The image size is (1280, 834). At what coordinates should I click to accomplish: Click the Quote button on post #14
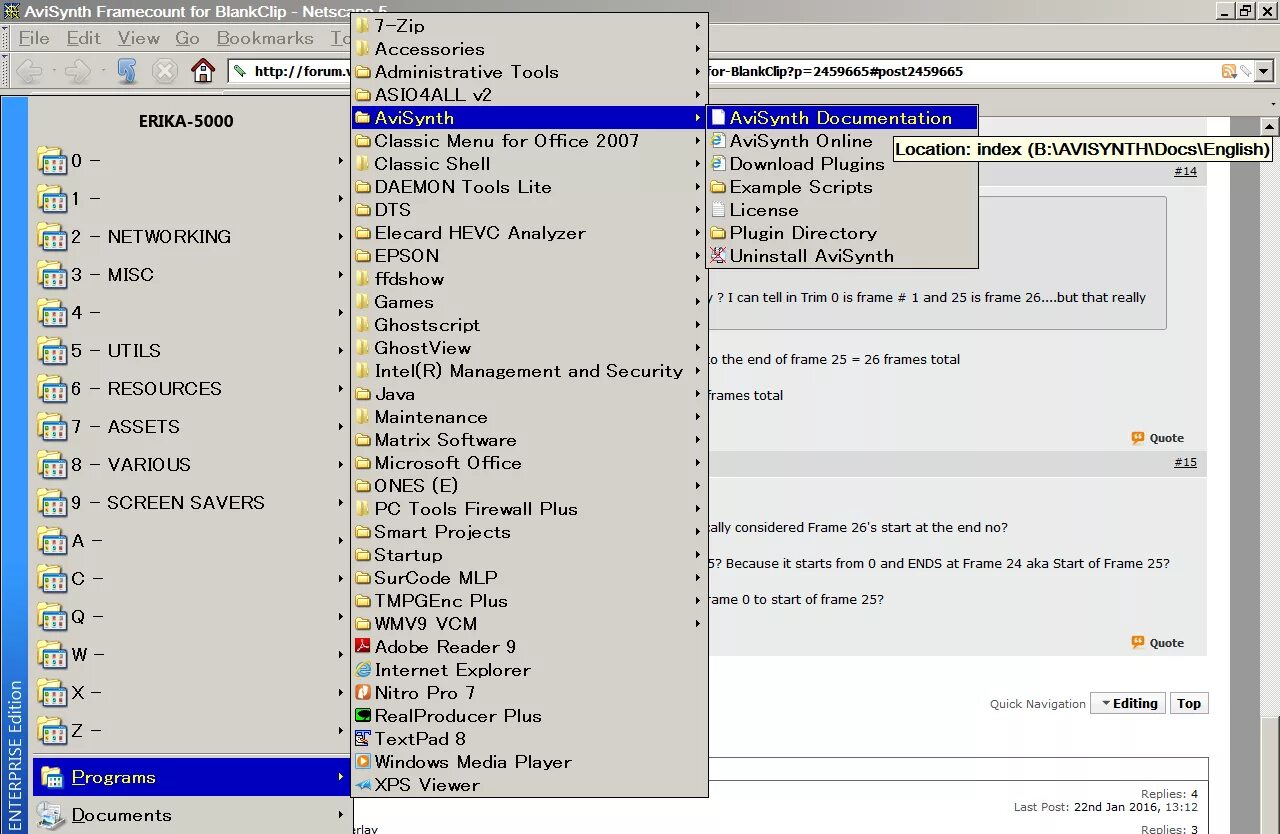click(1158, 438)
